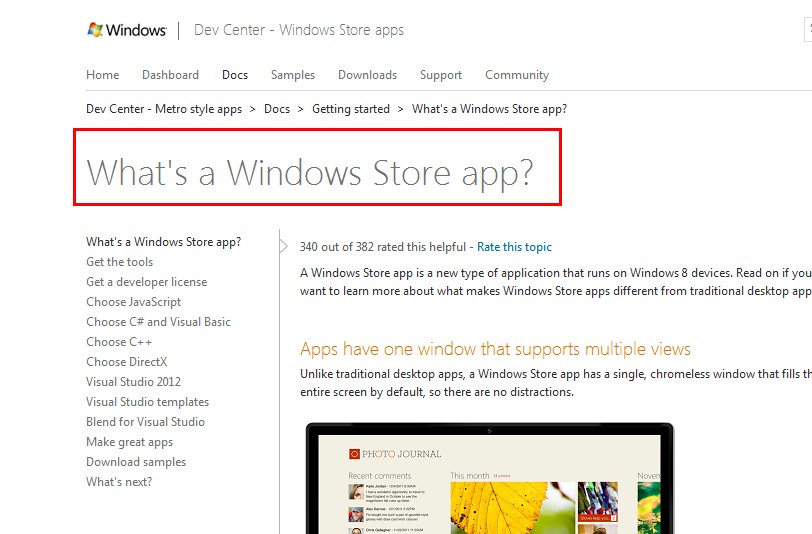Click the Apps have one window section heading
Viewport: 812px width, 534px height.
click(495, 350)
